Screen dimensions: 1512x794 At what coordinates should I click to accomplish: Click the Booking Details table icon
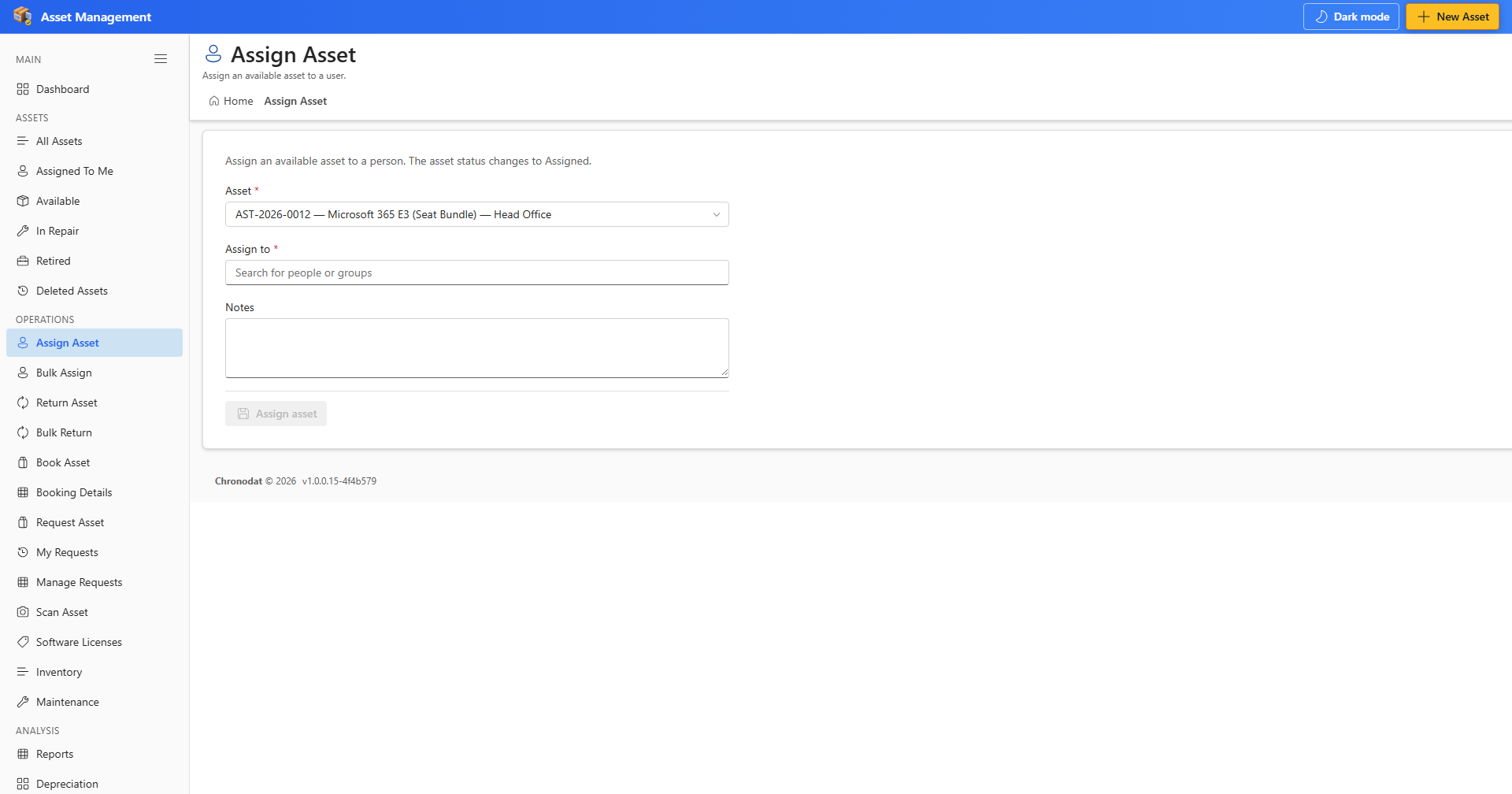pyautogui.click(x=23, y=492)
